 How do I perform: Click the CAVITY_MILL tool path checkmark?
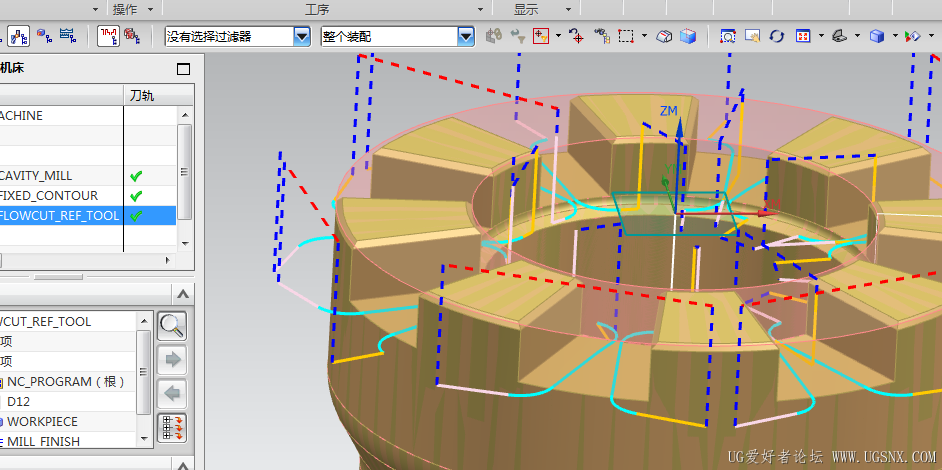[136, 176]
